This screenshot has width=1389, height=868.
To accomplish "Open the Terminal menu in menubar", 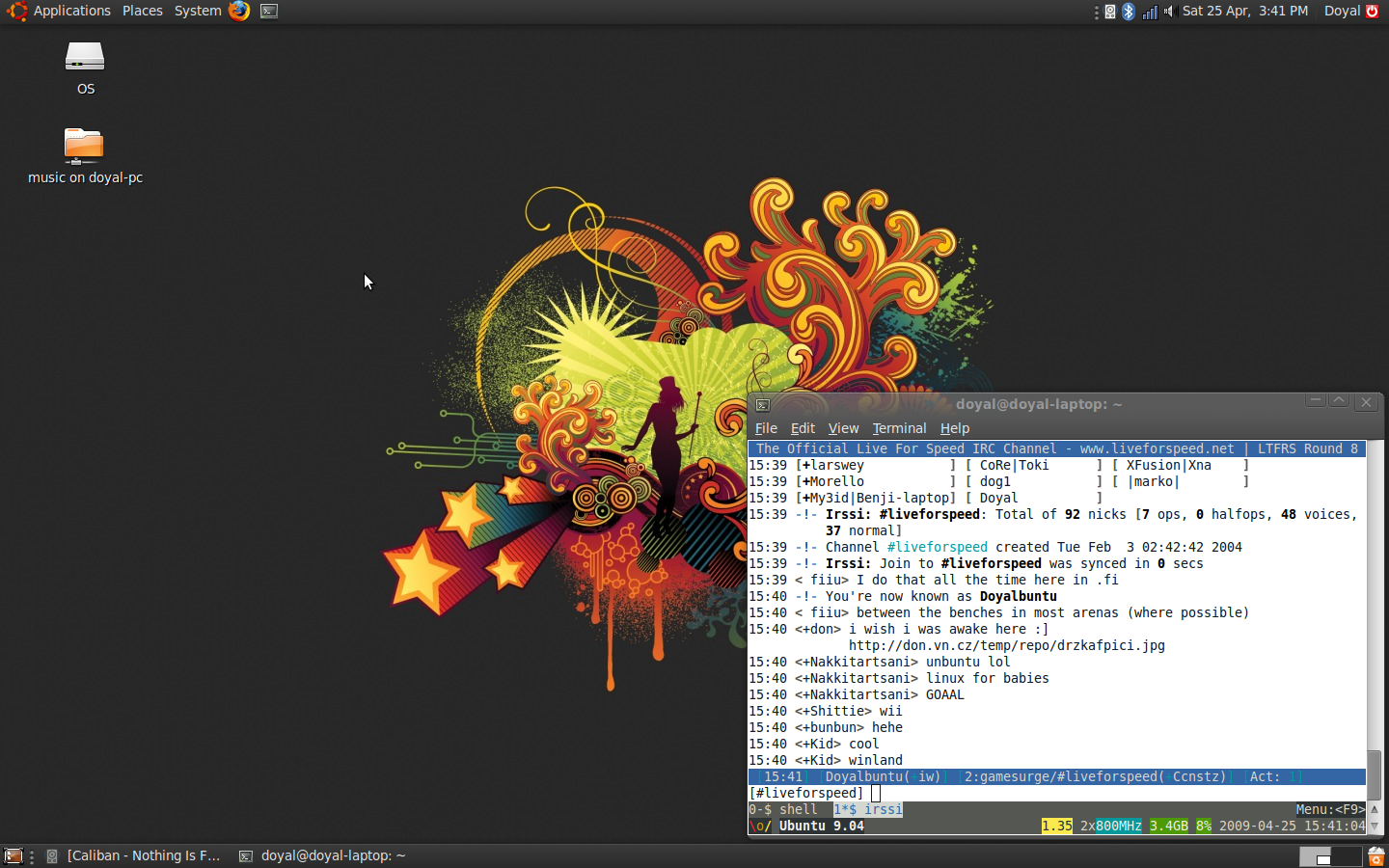I will (899, 428).
